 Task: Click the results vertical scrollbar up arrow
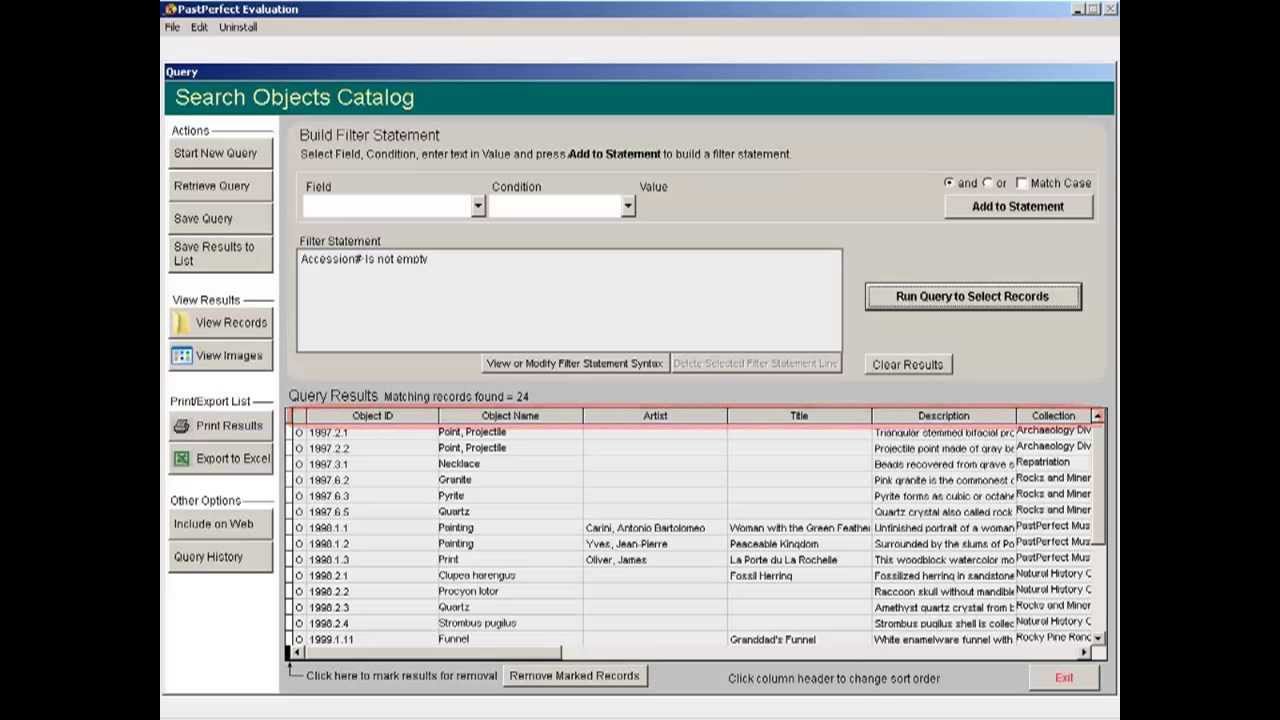1098,416
